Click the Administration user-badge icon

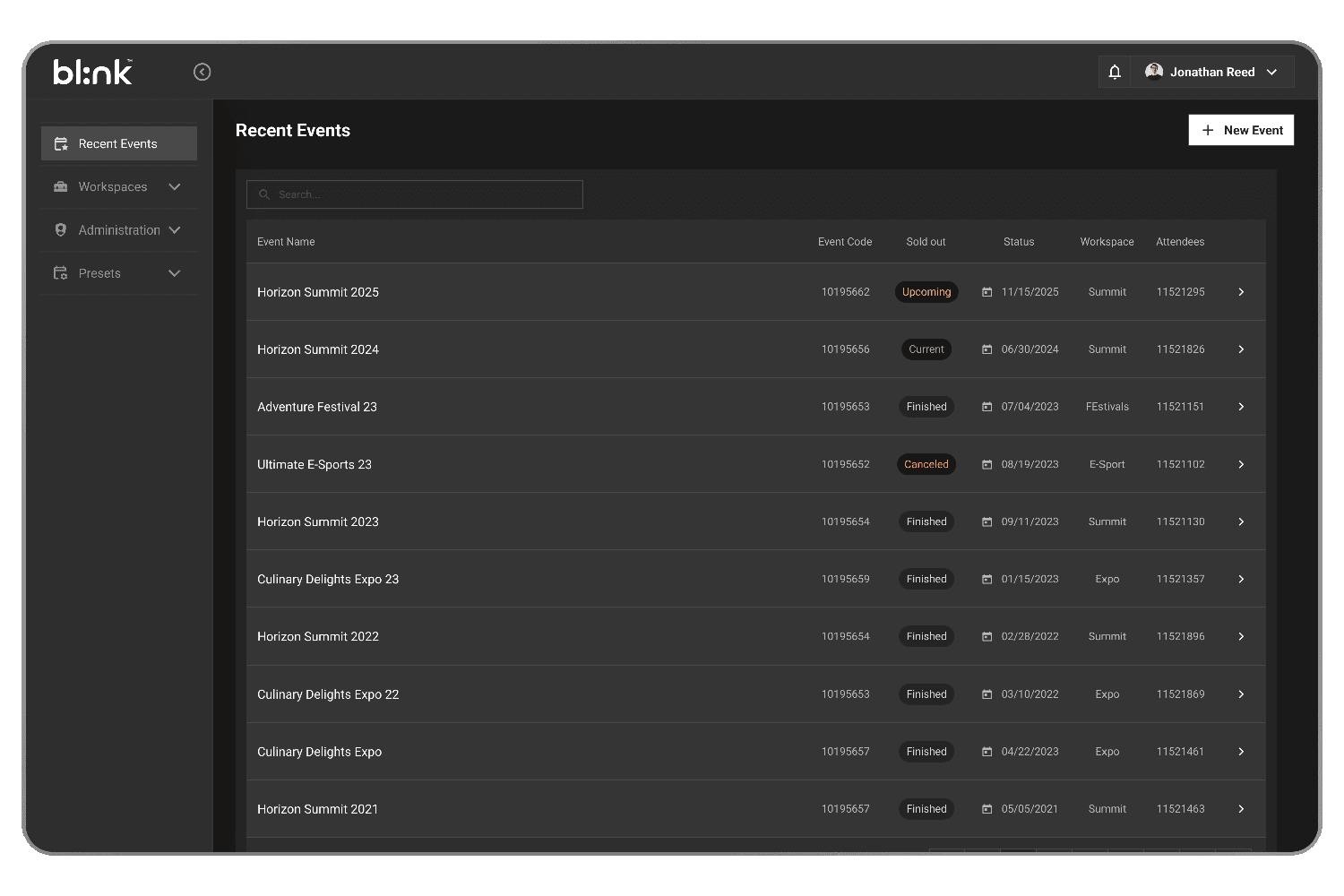click(60, 229)
